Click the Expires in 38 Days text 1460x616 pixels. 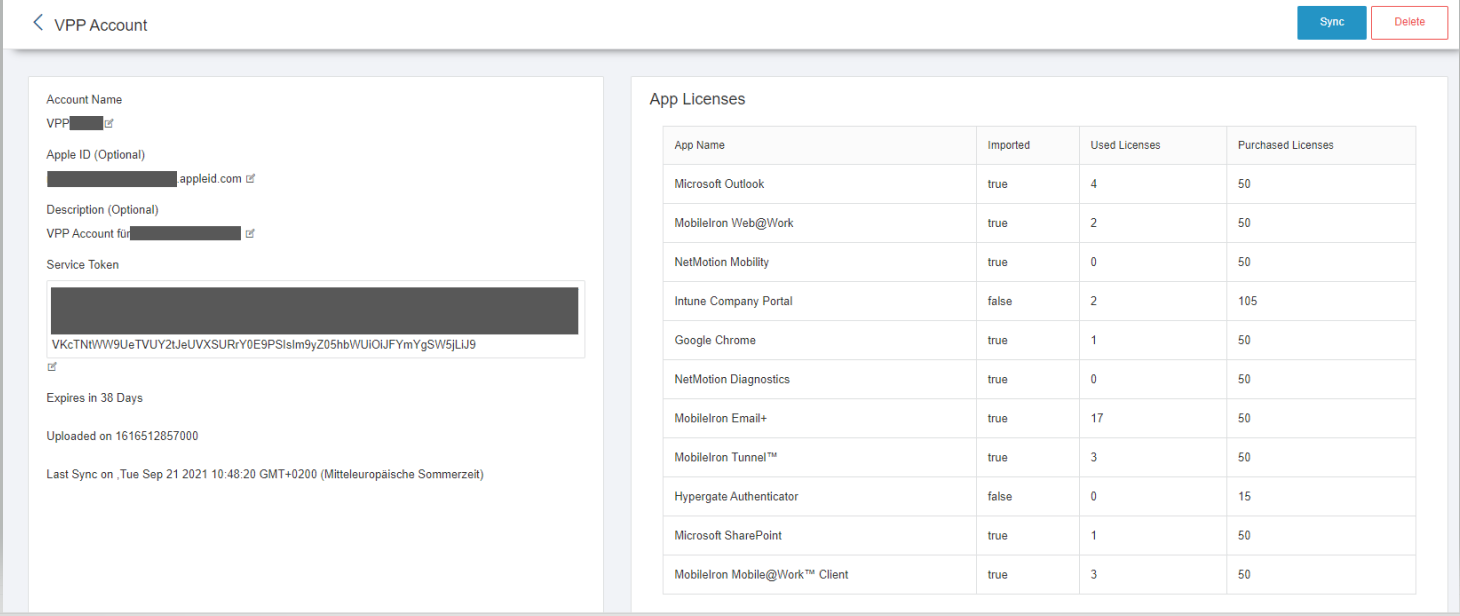[x=95, y=398]
